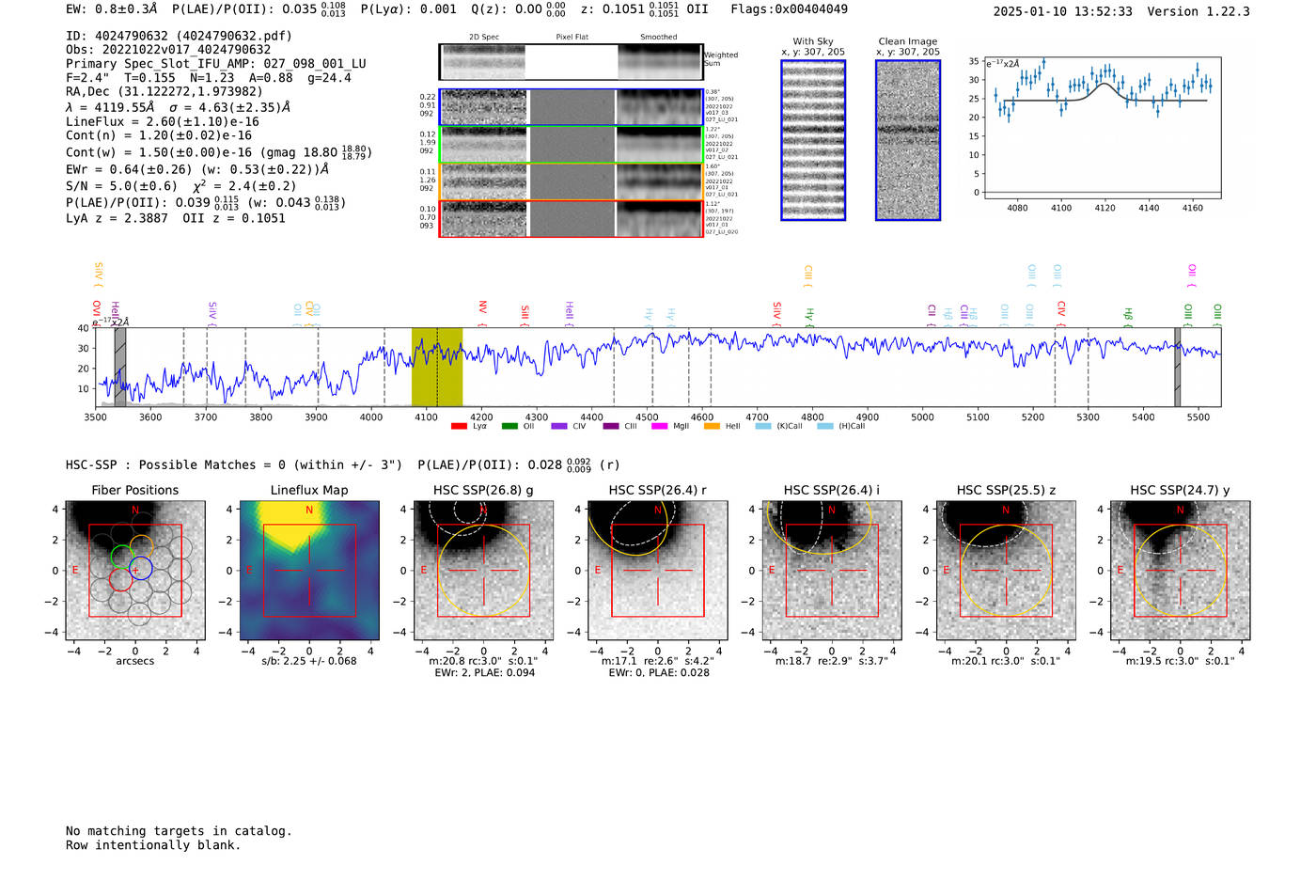The height and width of the screenshot is (896, 1316).
Task: Click the Clean Image cutout
Action: point(908,140)
